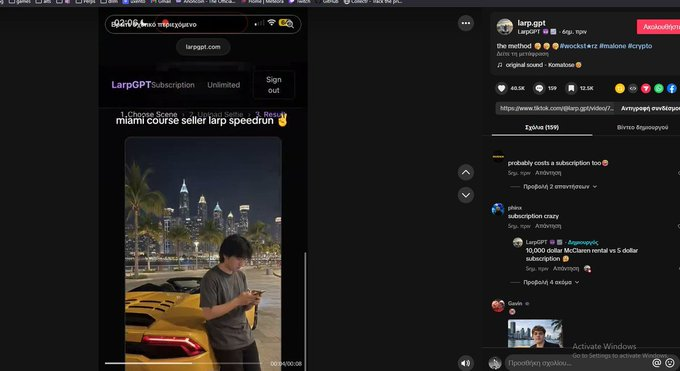Image resolution: width=680 pixels, height=371 pixels.
Task: Click Δείτε τη μετάφραση translation link
Action: [522, 54]
